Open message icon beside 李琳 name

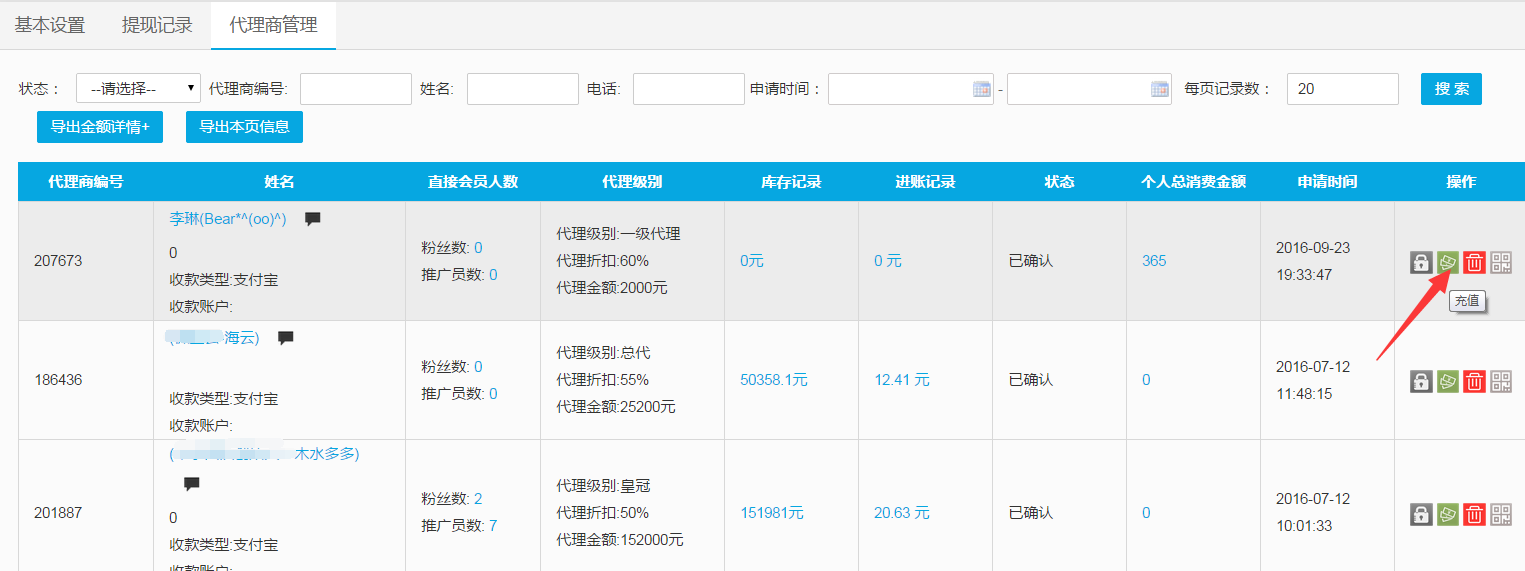[313, 219]
